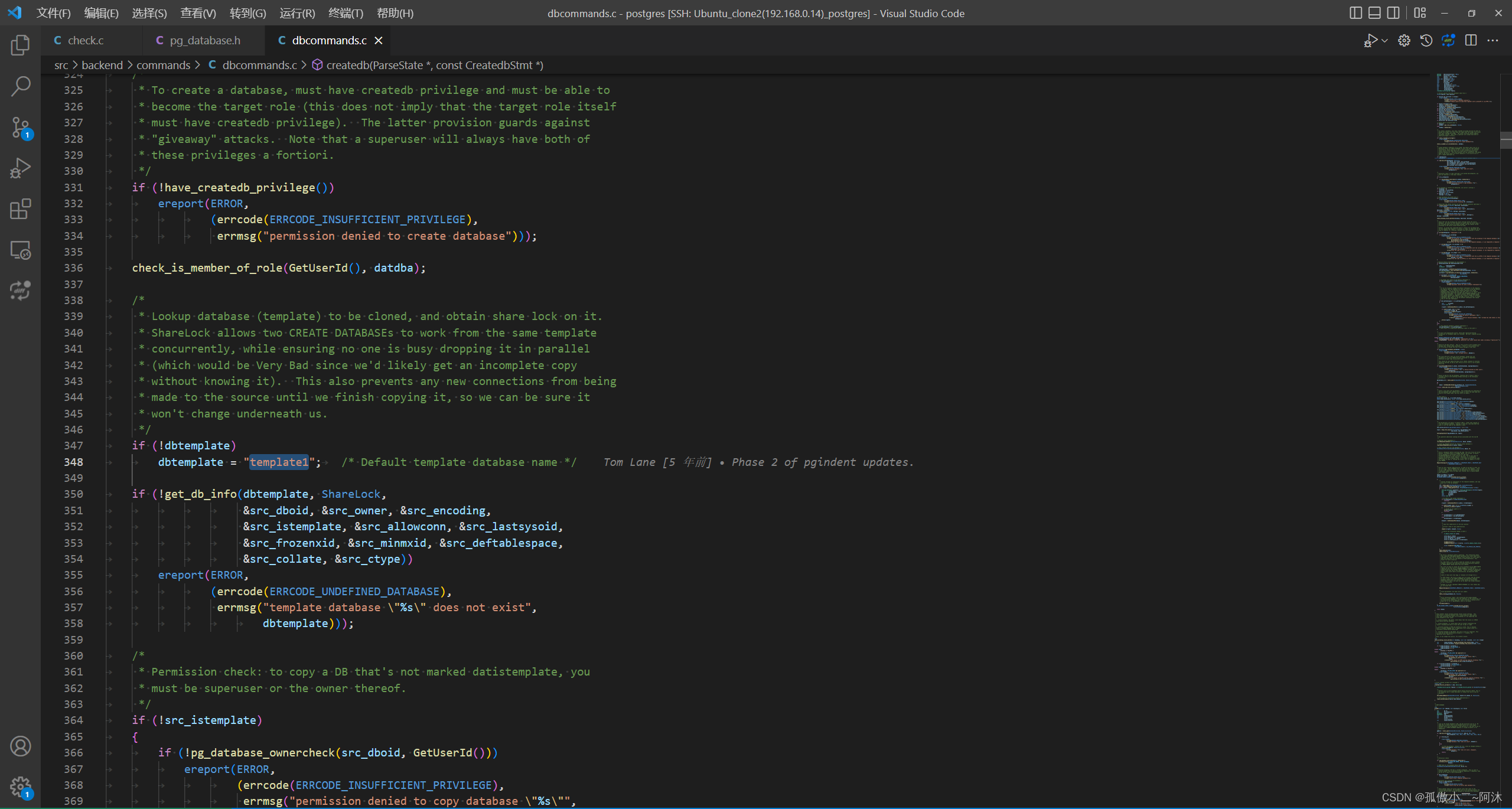Viewport: 1512px width, 809px height.
Task: Open the Accounts icon in activity bar
Action: [20, 746]
